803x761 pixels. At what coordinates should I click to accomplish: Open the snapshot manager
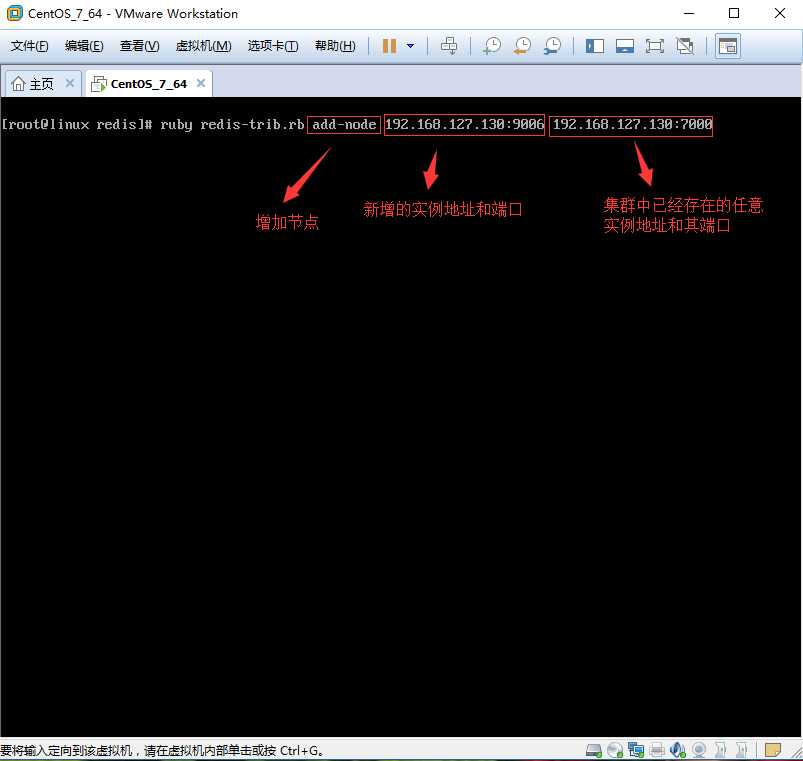(553, 46)
